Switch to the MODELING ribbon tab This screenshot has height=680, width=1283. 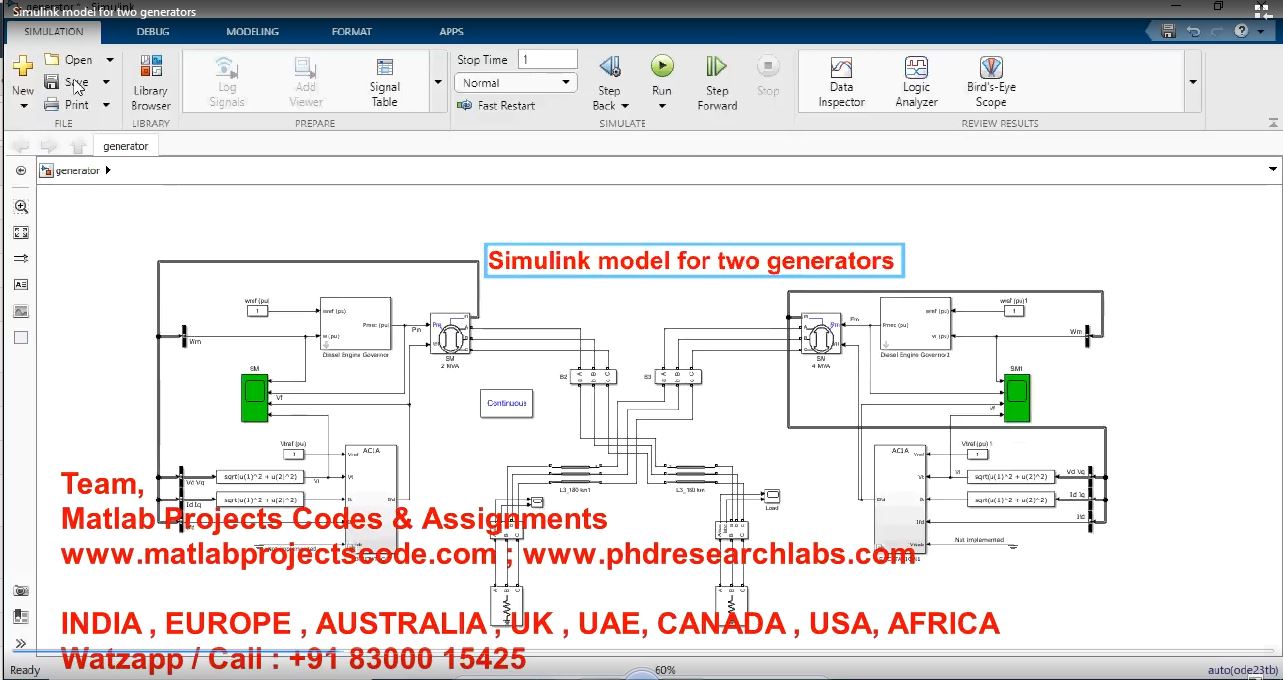pyautogui.click(x=252, y=31)
